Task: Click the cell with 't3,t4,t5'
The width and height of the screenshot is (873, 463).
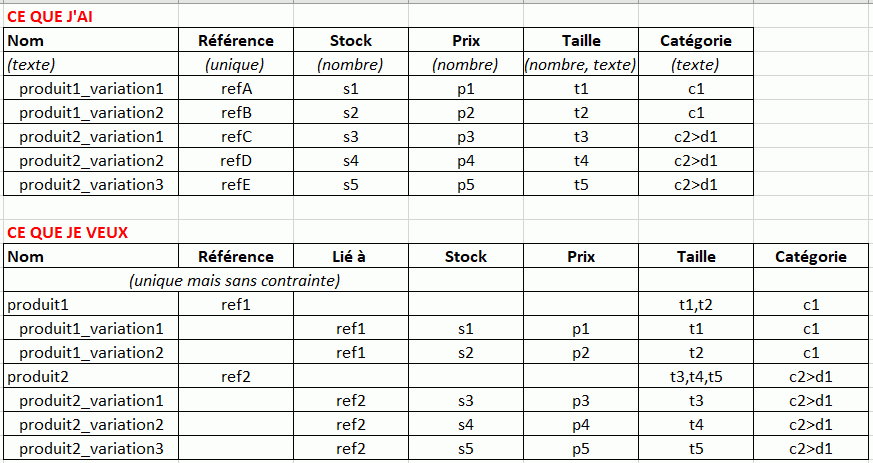Action: coord(696,377)
